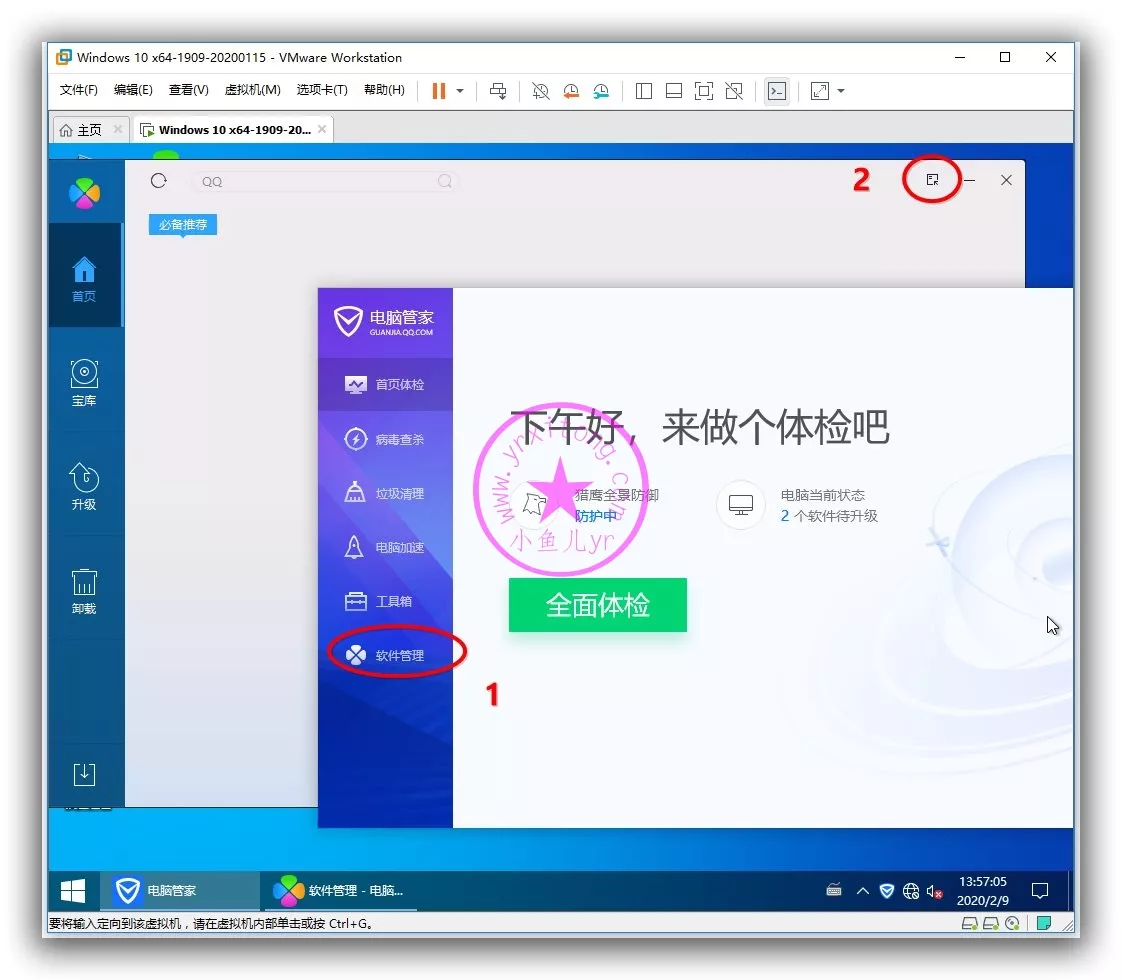This screenshot has height=980, width=1122.
Task: Open the 工具箱 toolbox
Action: (392, 602)
